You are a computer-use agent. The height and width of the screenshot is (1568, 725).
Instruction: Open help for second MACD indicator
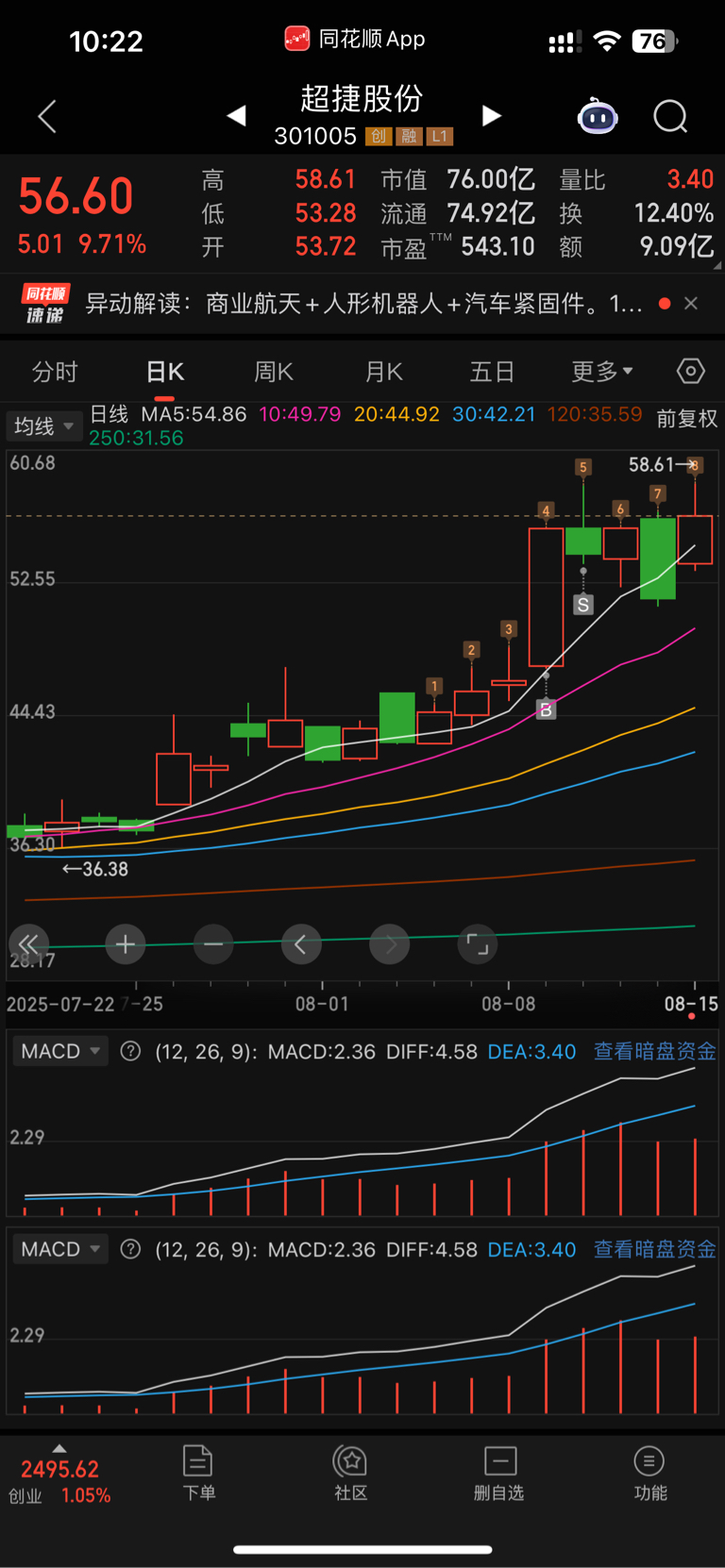point(131,1249)
